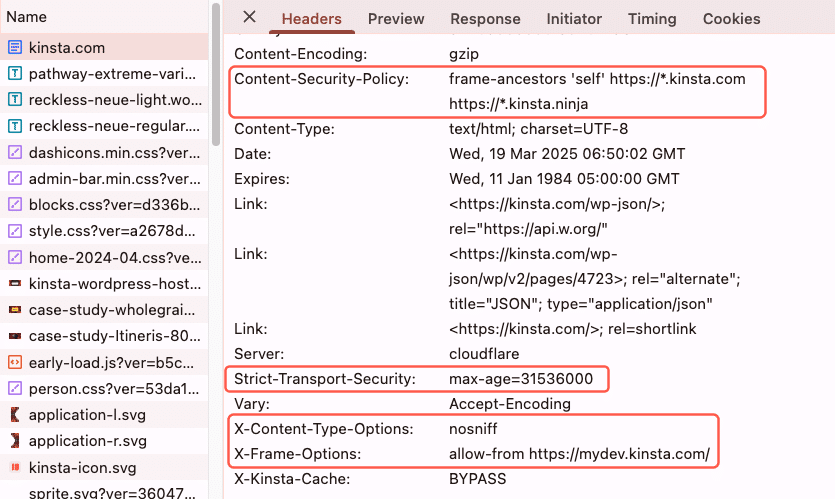Image resolution: width=835 pixels, height=499 pixels.
Task: Select the application-l.svg request
Action: [104, 415]
